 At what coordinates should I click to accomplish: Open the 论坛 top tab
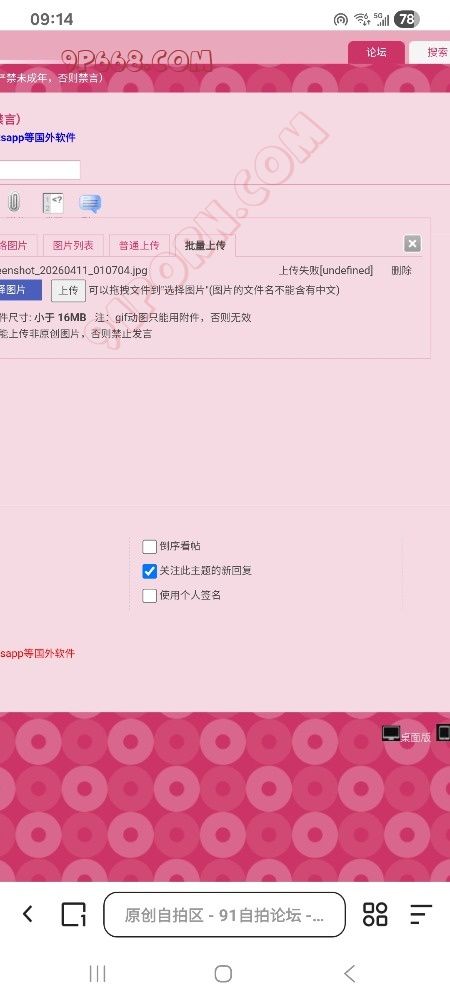click(x=376, y=52)
